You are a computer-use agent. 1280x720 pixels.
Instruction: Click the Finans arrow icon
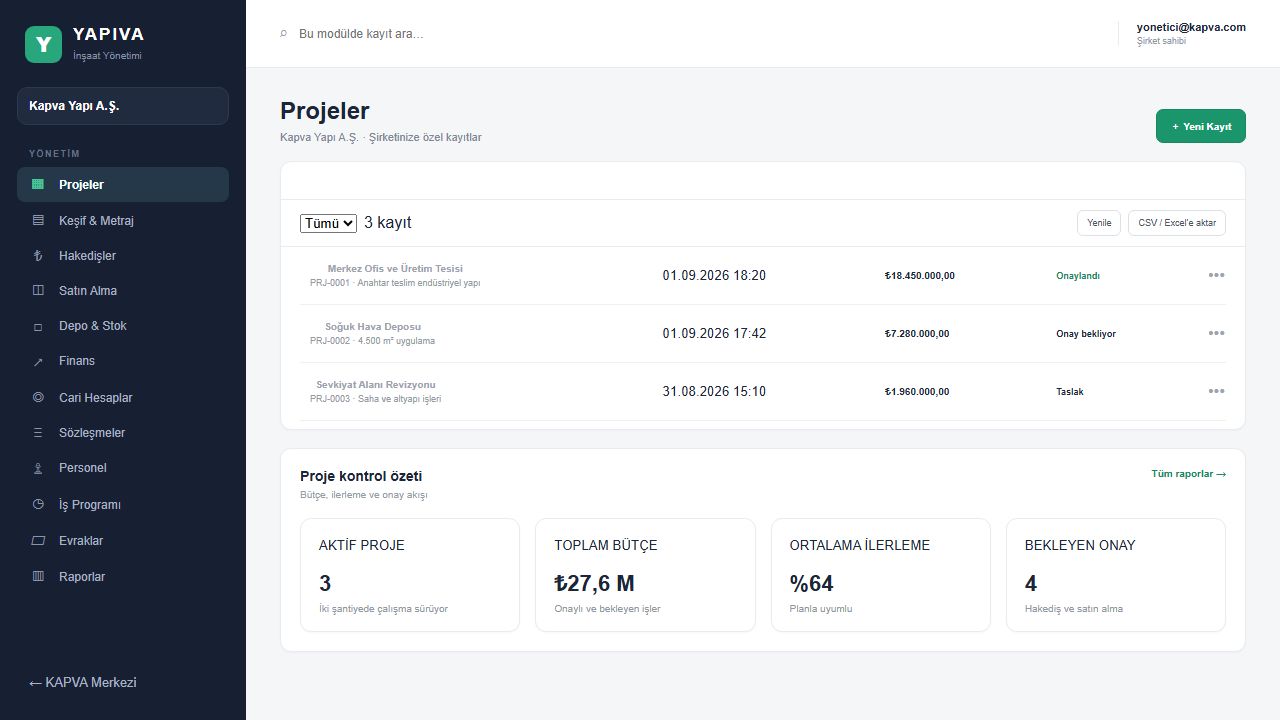tap(38, 362)
